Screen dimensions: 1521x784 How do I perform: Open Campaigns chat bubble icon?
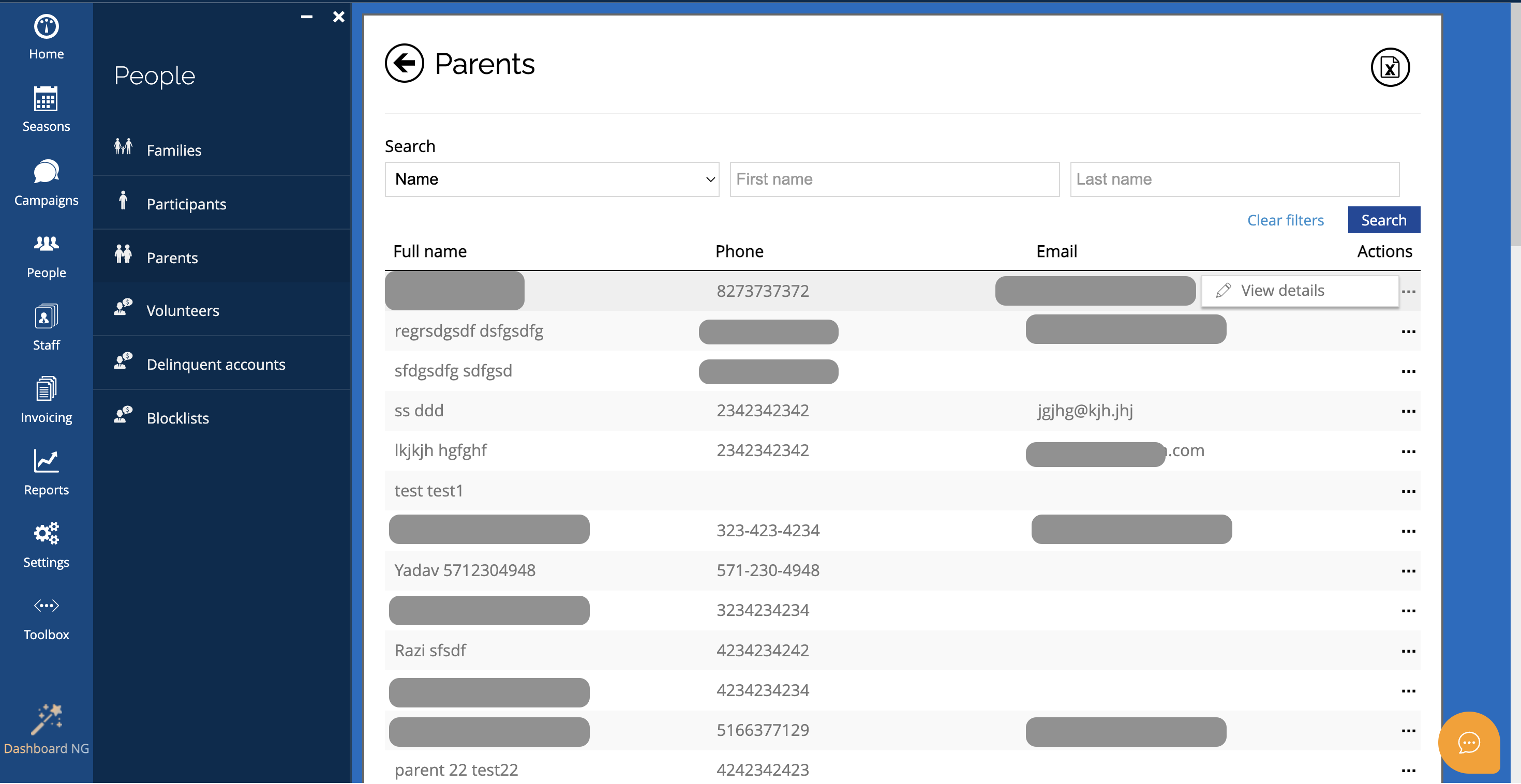pos(46,172)
